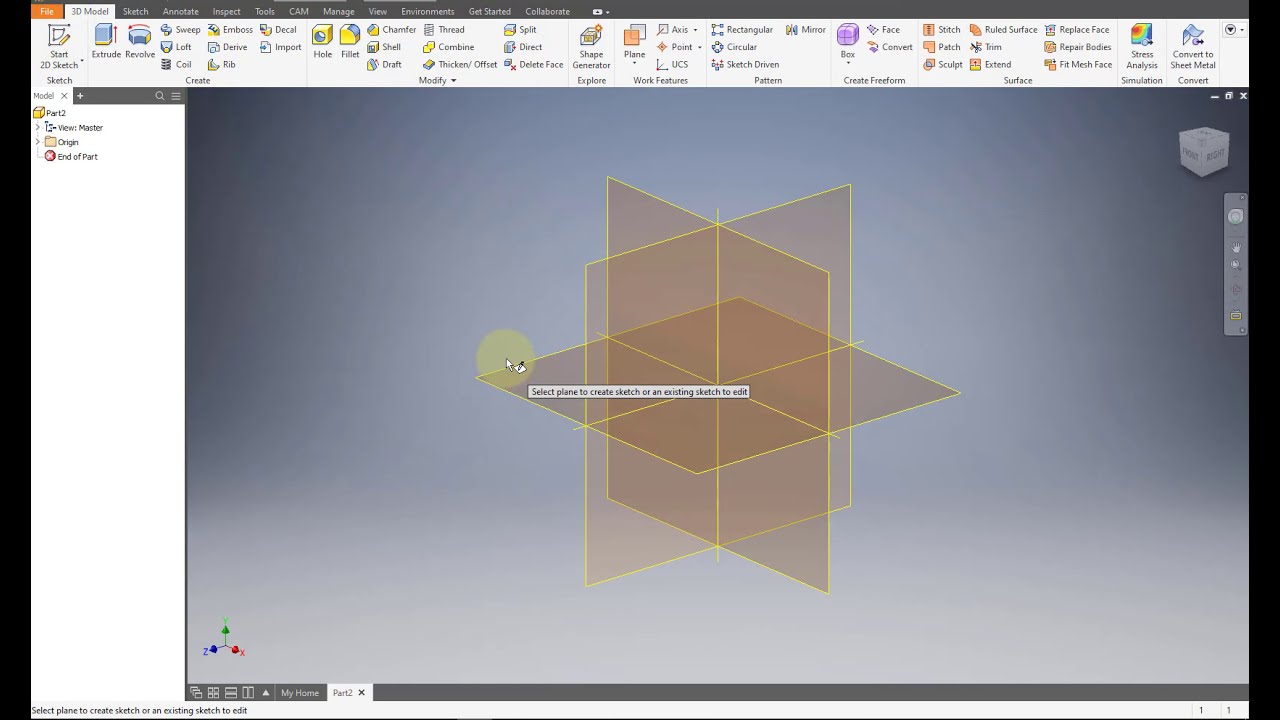
Task: Click the Start 2D Sketch tool
Action: pyautogui.click(x=59, y=46)
